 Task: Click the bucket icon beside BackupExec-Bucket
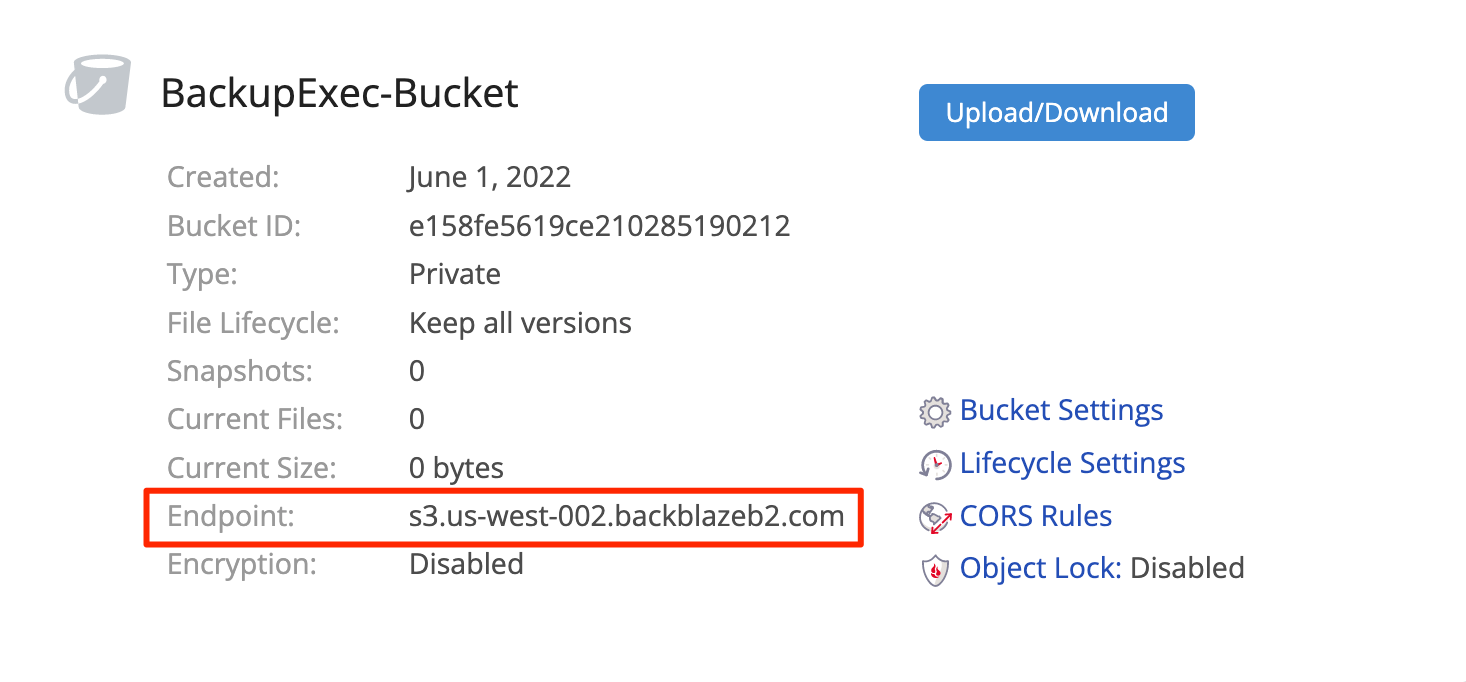point(97,85)
